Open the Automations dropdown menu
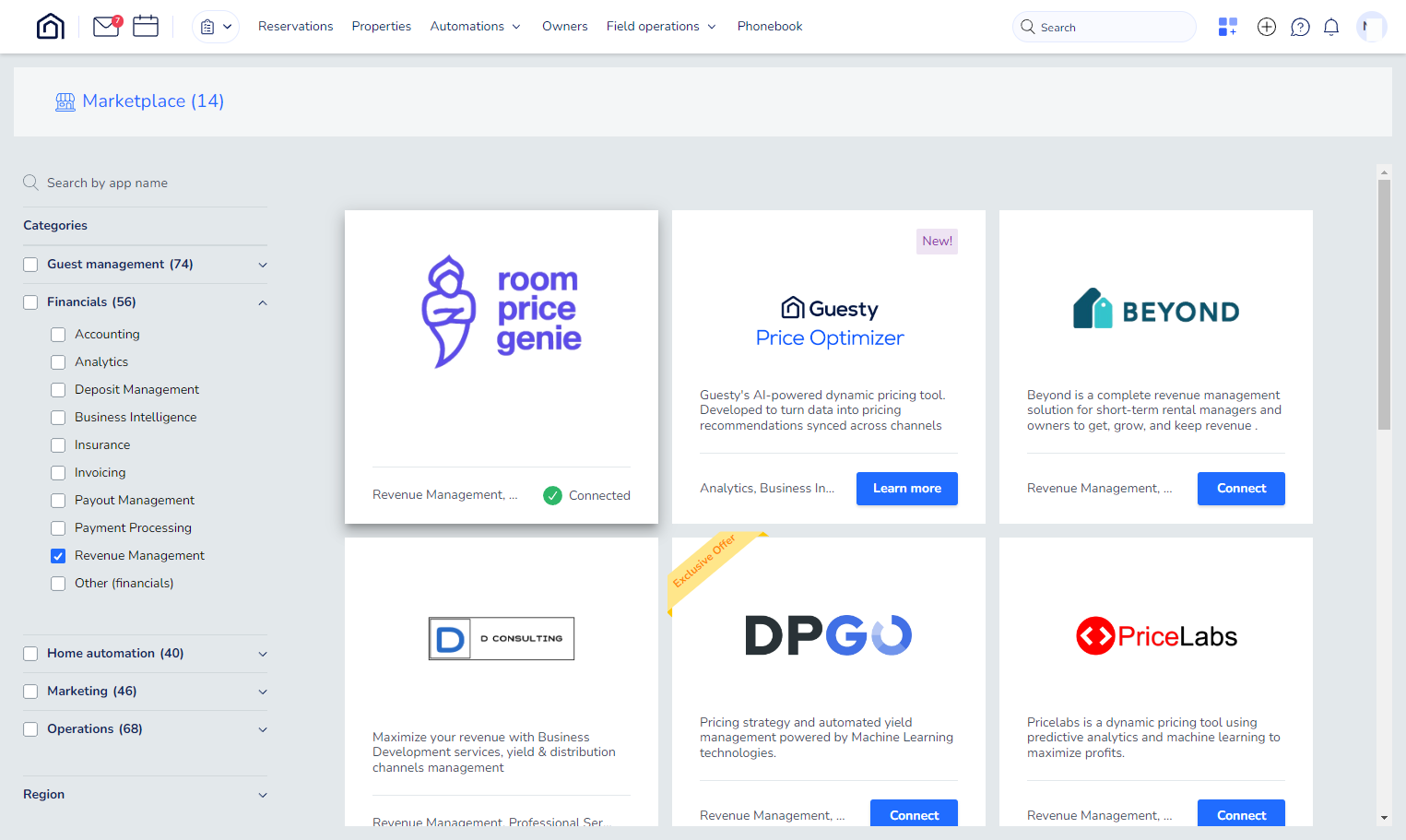Image resolution: width=1406 pixels, height=840 pixels. (x=476, y=27)
